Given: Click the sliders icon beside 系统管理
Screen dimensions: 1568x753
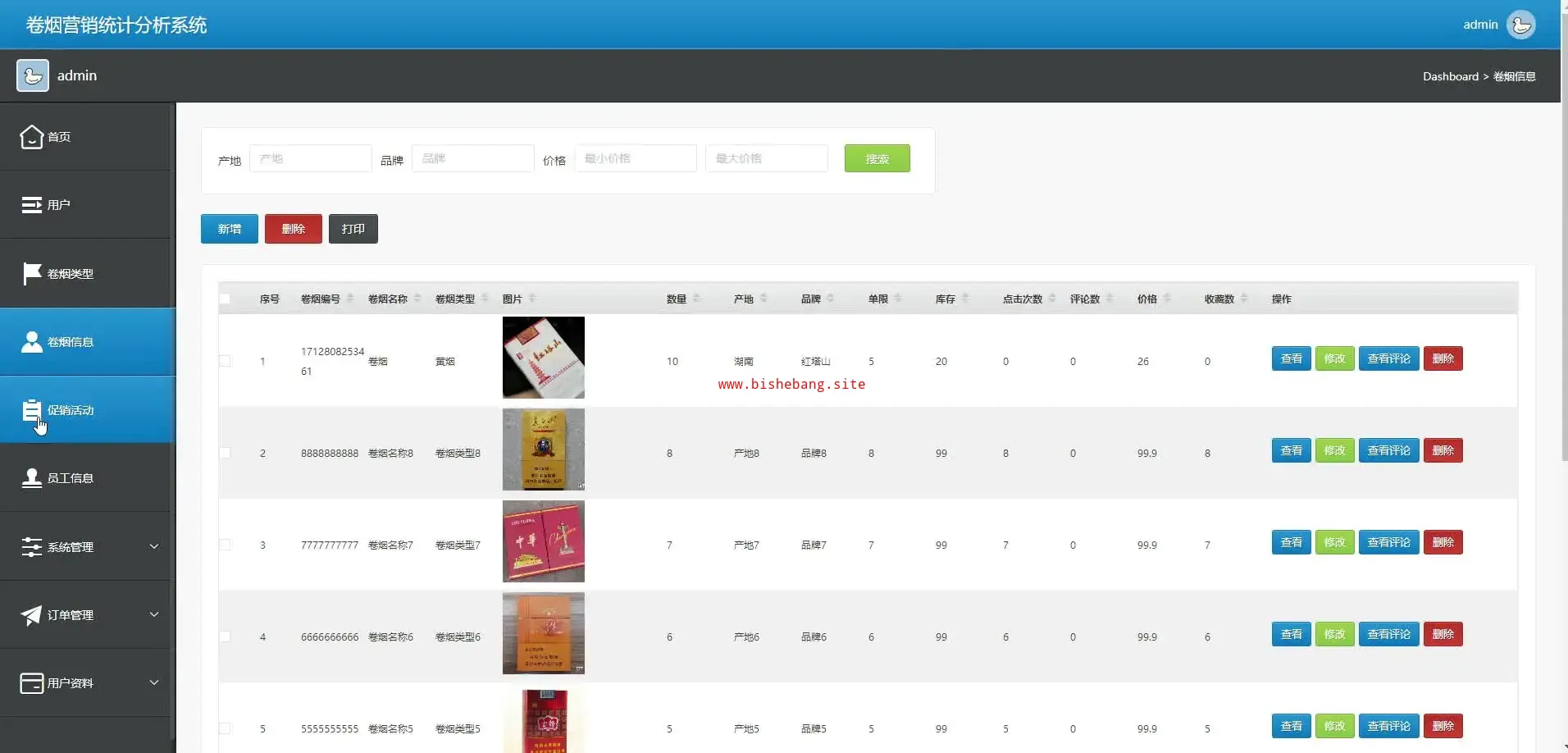Looking at the screenshot, I should pyautogui.click(x=31, y=546).
